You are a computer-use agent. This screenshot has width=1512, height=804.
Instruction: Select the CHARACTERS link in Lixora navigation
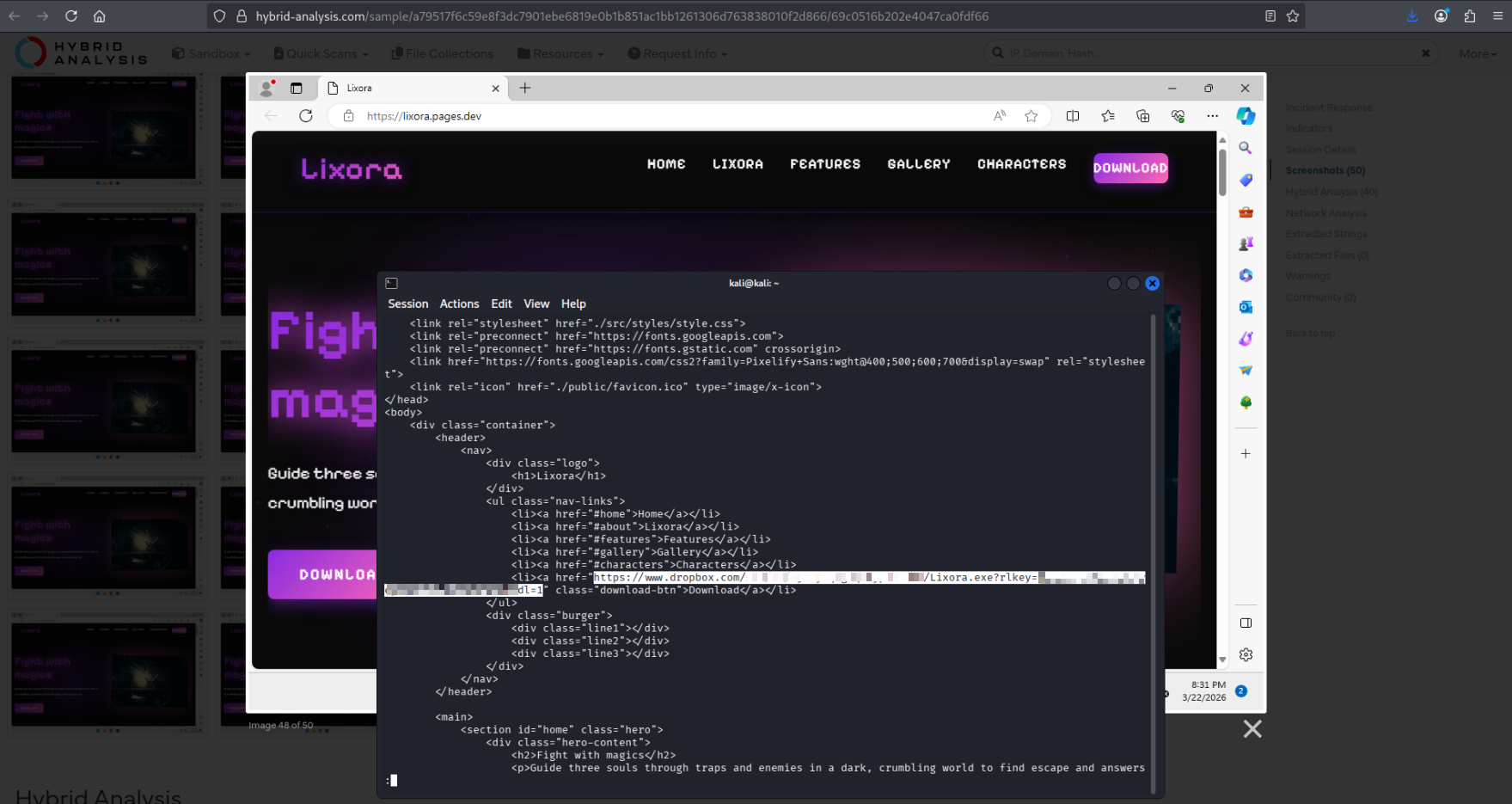pos(1021,164)
